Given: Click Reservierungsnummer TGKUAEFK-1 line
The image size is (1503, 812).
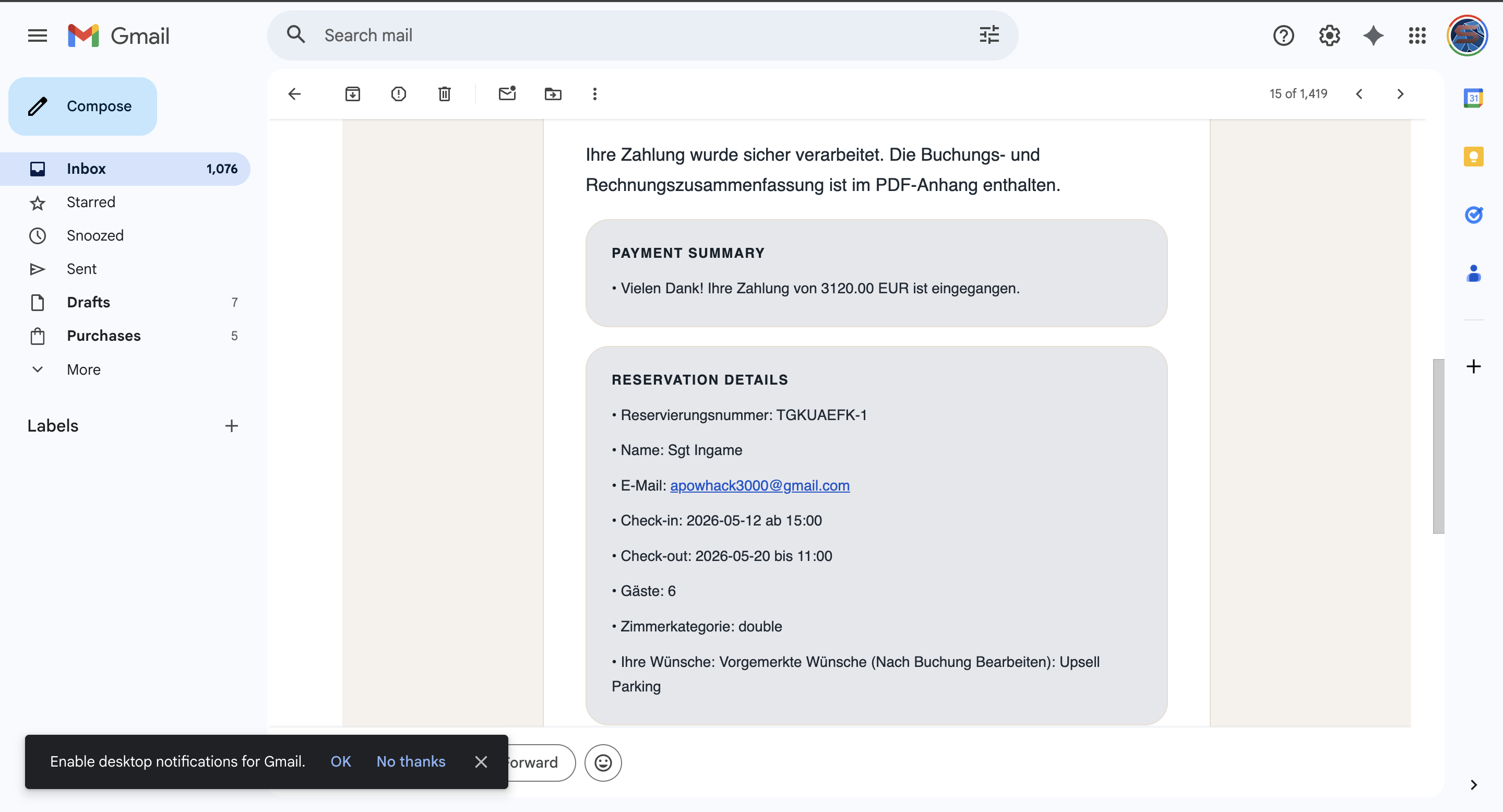Looking at the screenshot, I should pos(739,415).
